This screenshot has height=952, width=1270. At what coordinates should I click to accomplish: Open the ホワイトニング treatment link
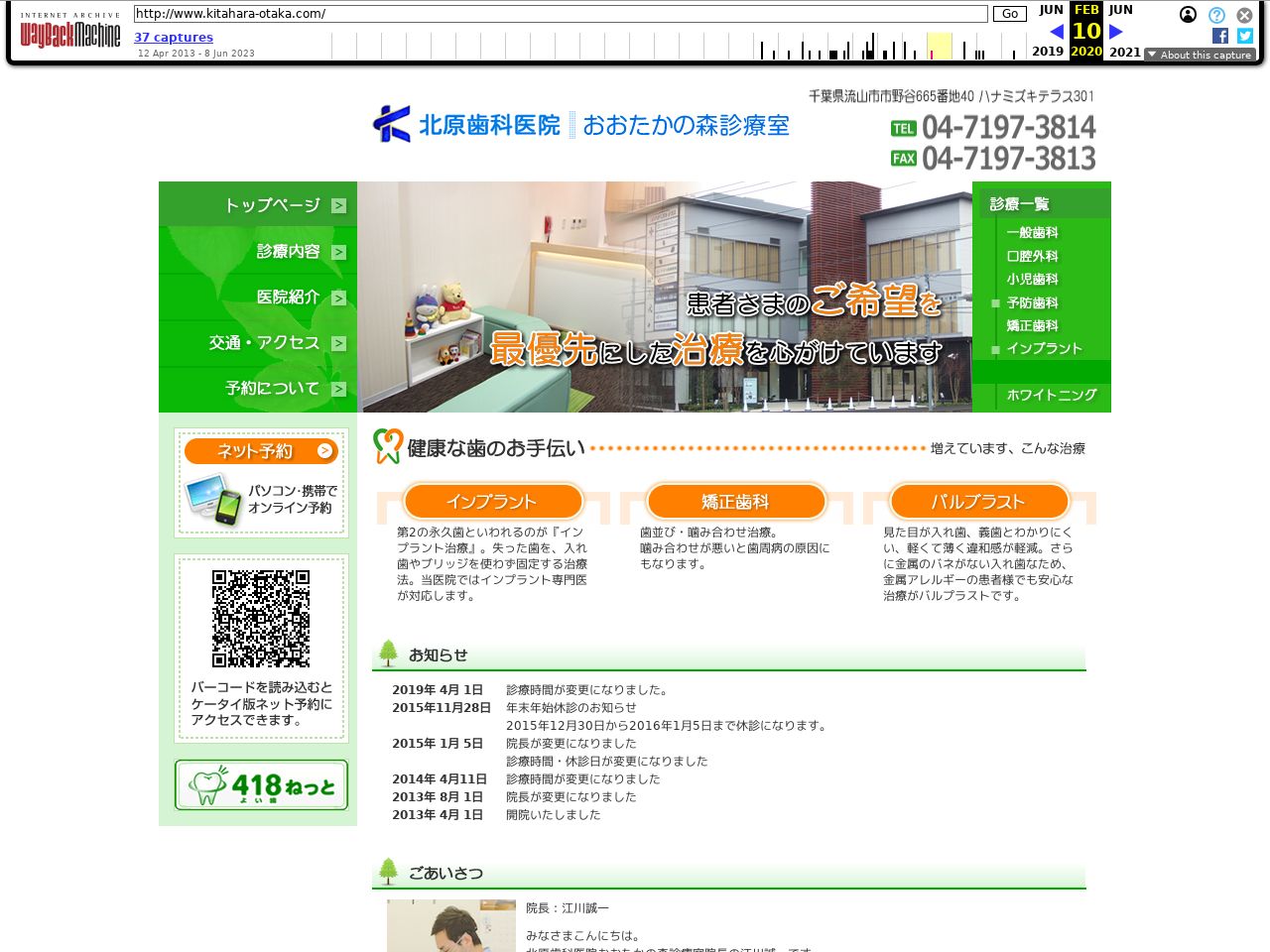tap(1051, 395)
